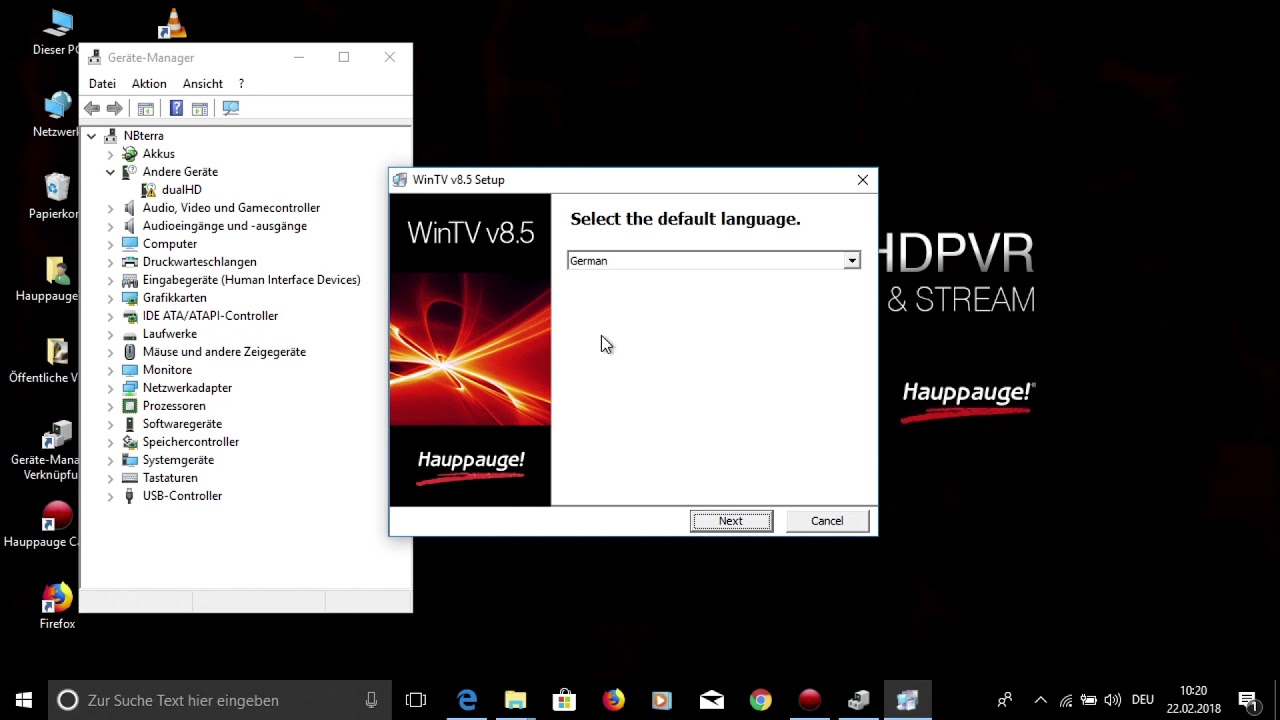Expand the Akkus category

pos(111,154)
